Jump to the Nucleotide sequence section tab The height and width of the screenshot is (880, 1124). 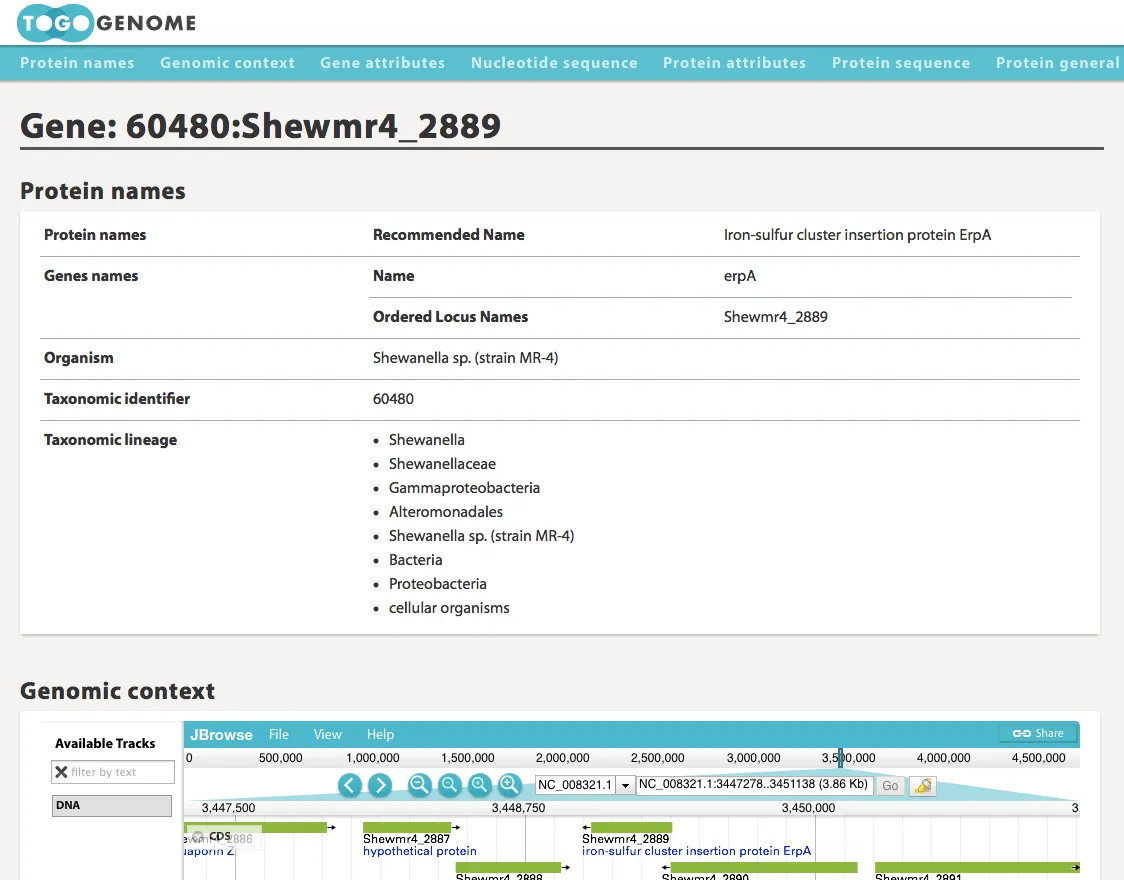coord(554,63)
